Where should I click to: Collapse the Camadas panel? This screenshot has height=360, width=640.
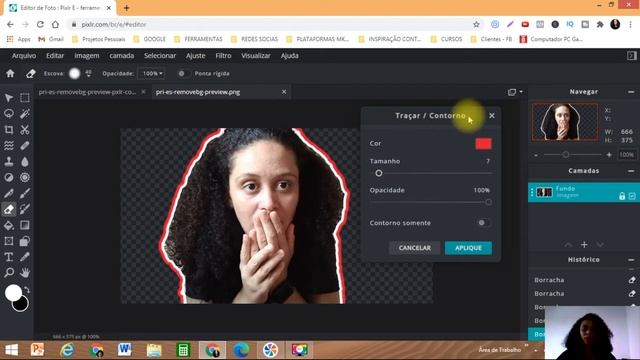[631, 171]
